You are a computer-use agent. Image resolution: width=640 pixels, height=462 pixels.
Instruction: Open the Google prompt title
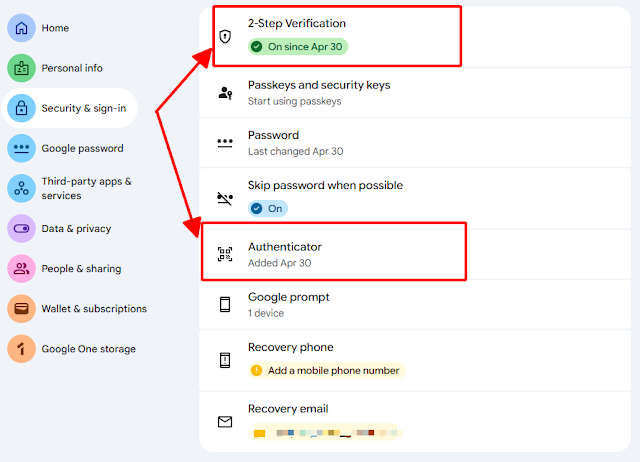[289, 297]
